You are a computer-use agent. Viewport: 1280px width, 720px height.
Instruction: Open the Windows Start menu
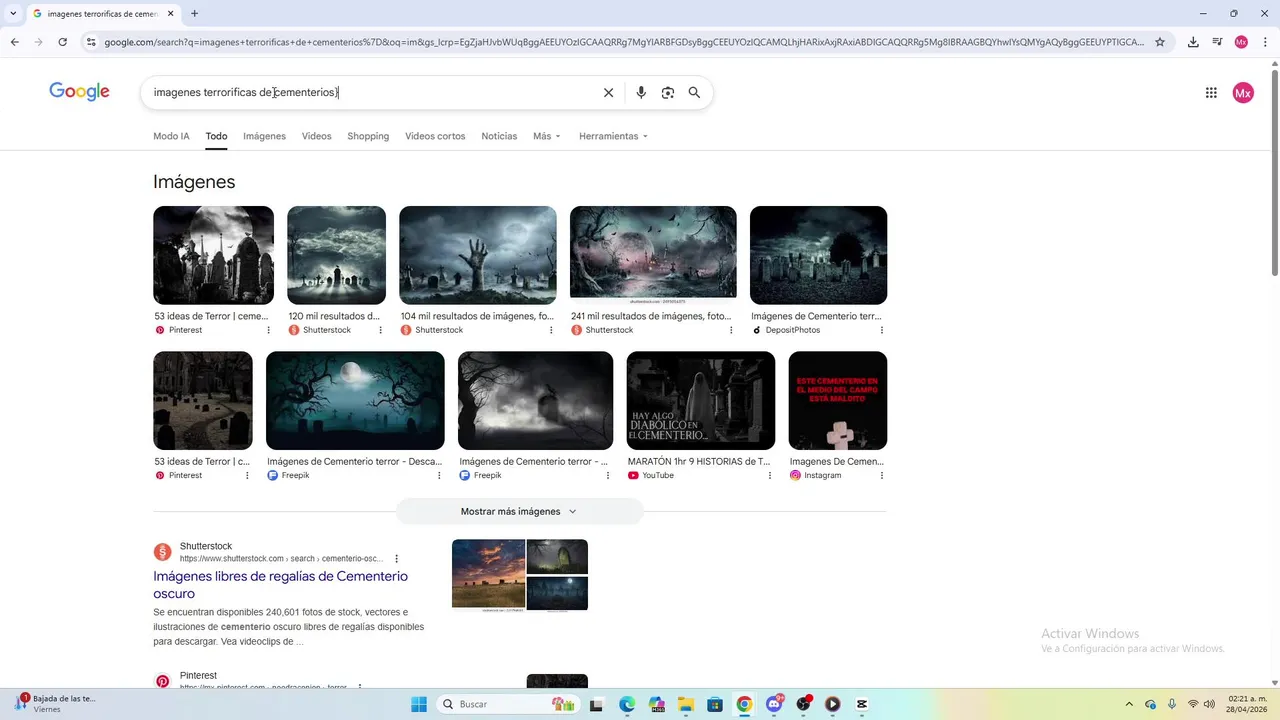[x=419, y=704]
